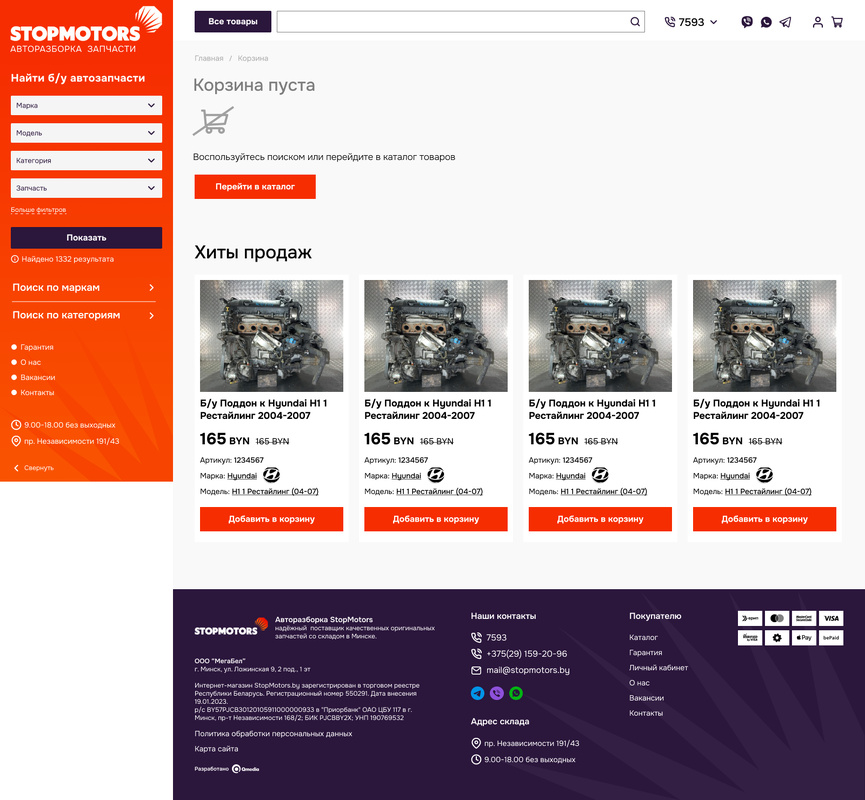This screenshot has width=865, height=800.
Task: Open the user account icon
Action: (818, 22)
